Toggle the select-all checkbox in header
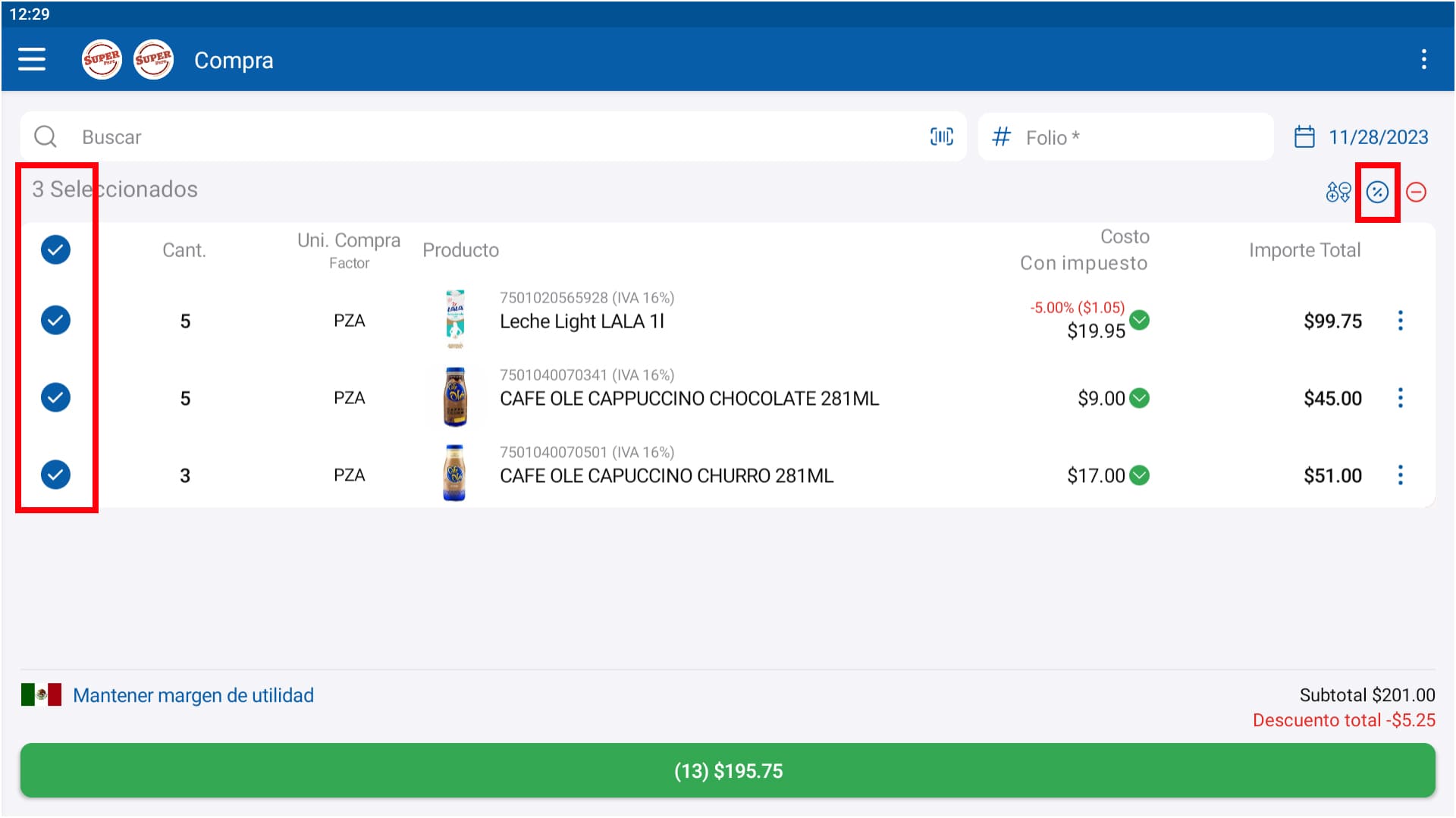 [55, 249]
